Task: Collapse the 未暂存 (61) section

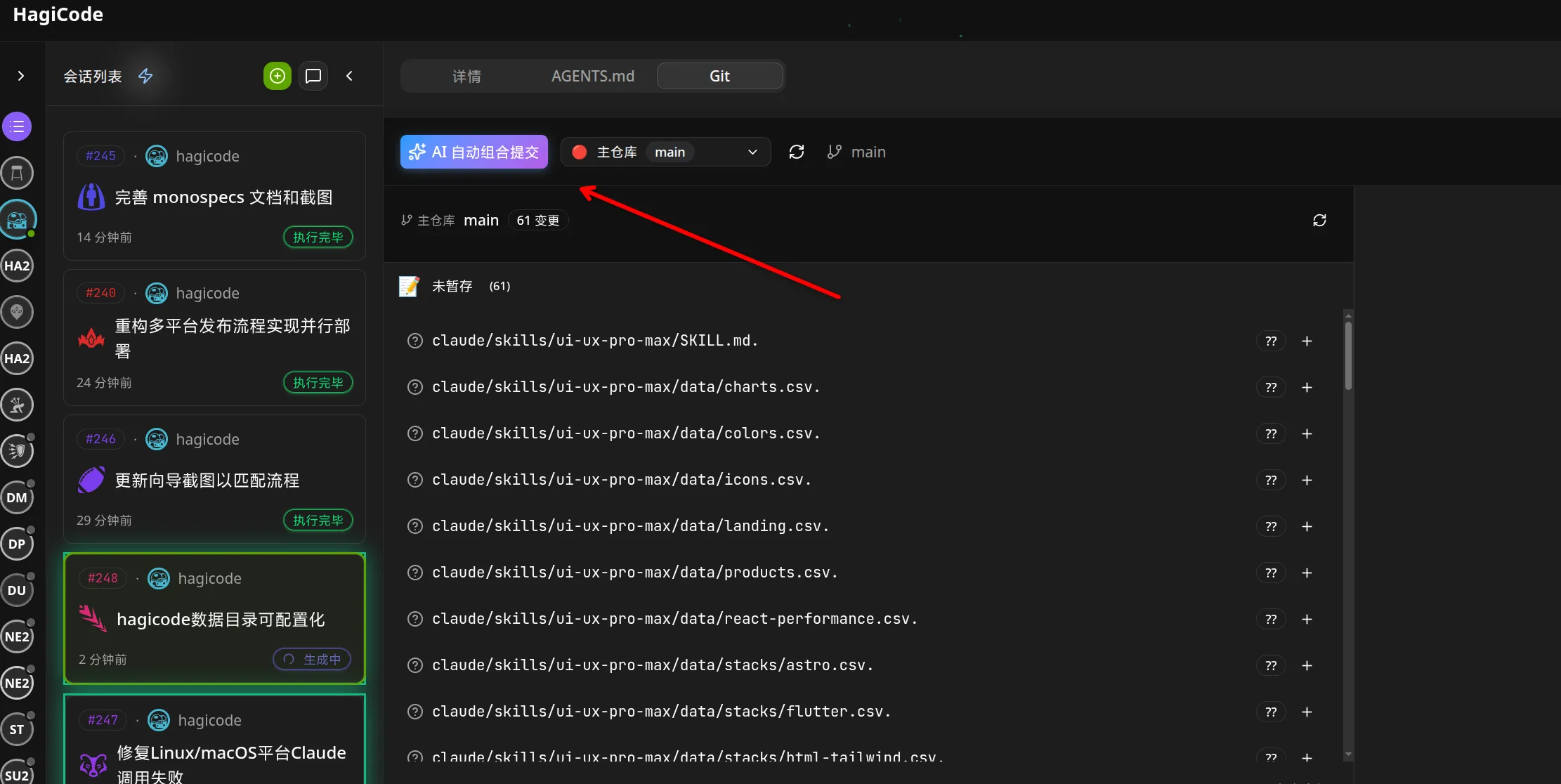Action: [453, 287]
